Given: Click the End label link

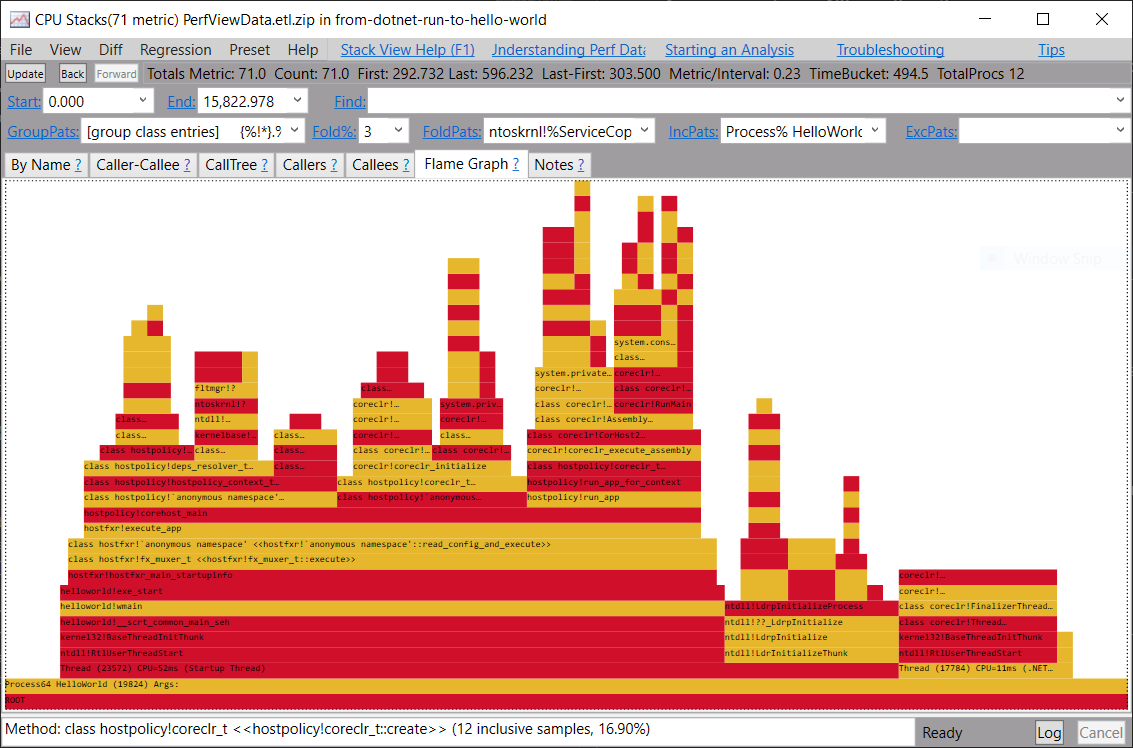Looking at the screenshot, I should 181,102.
